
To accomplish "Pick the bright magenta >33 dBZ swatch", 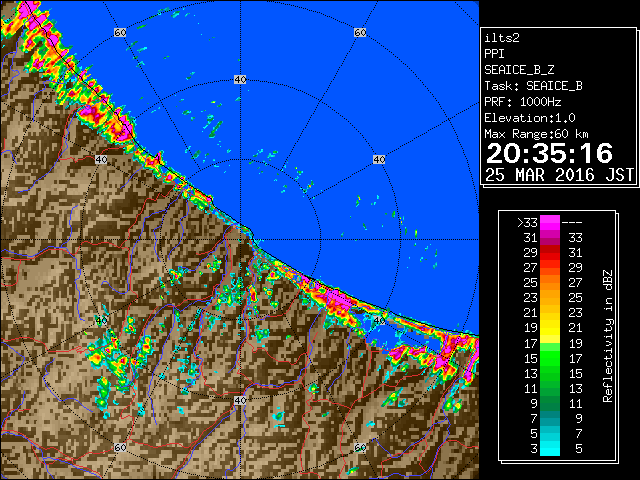I will (x=550, y=223).
